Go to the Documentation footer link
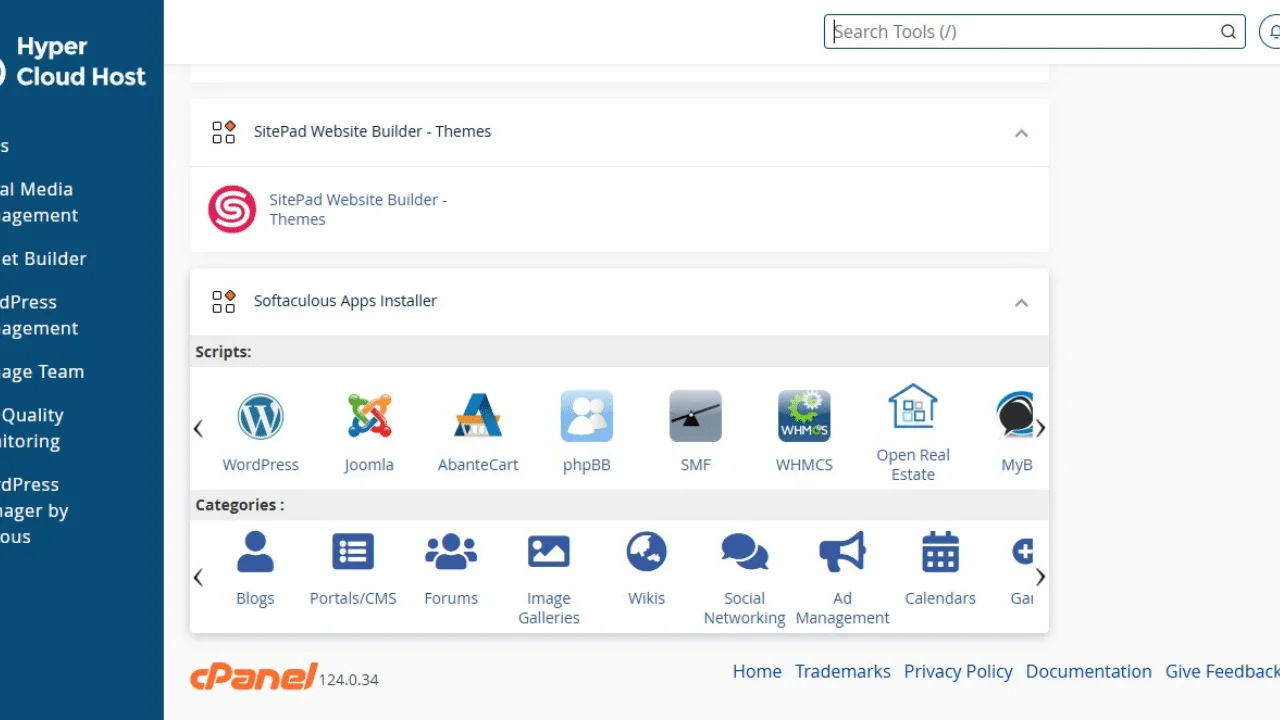Image resolution: width=1280 pixels, height=720 pixels. pos(1089,672)
